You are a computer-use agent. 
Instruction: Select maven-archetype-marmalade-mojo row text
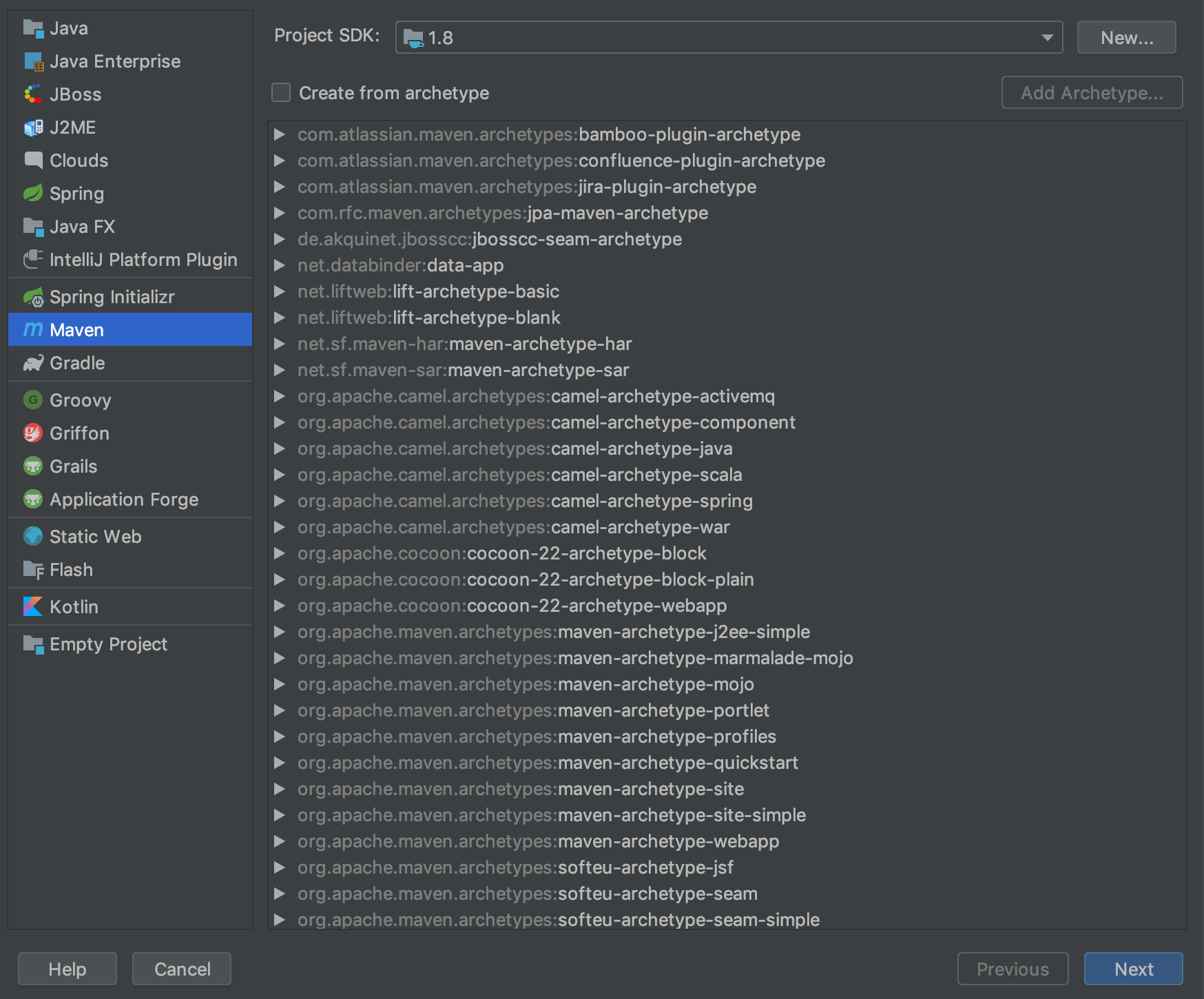[x=576, y=658]
